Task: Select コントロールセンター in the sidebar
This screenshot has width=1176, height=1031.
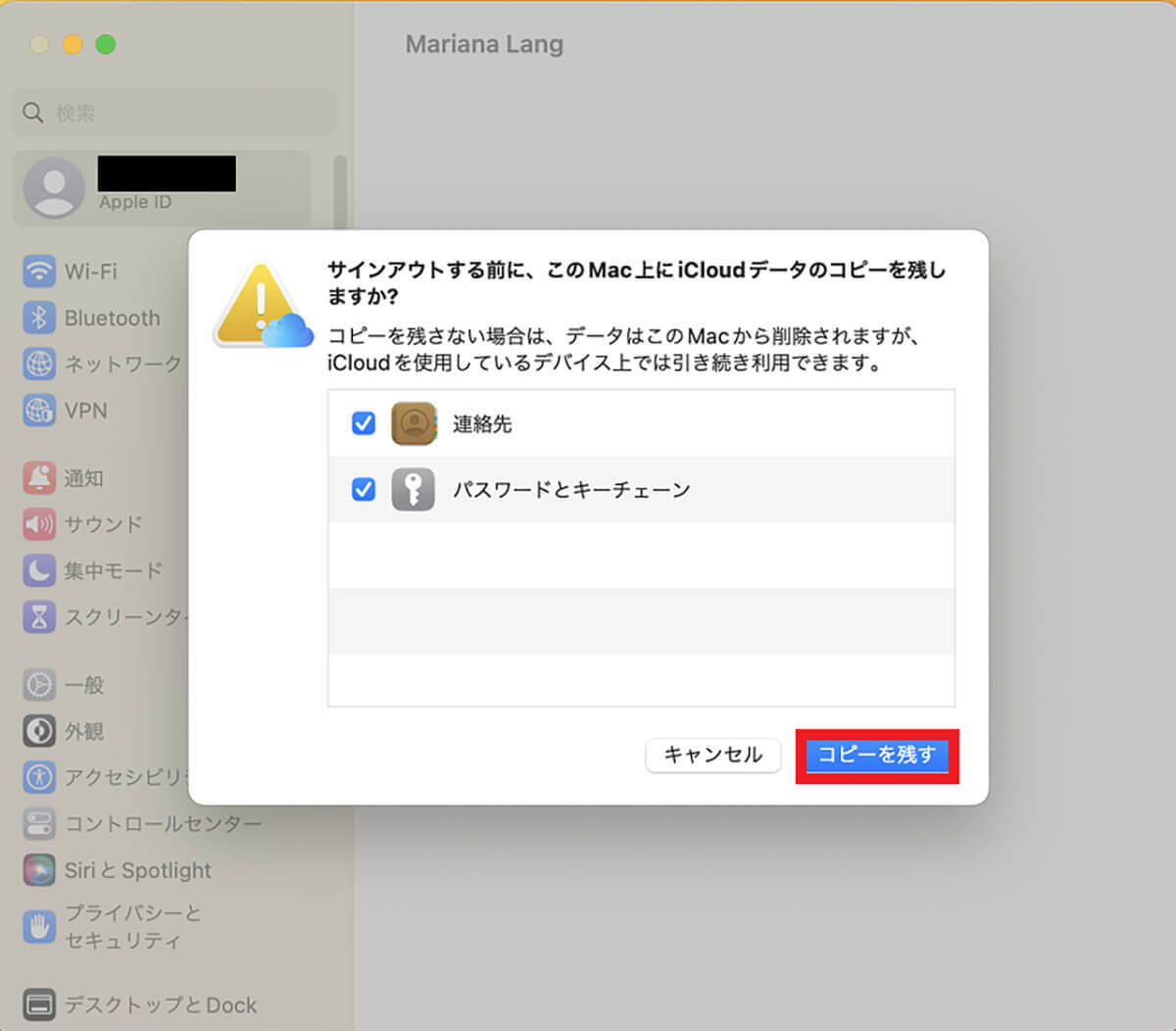Action: pyautogui.click(x=164, y=824)
